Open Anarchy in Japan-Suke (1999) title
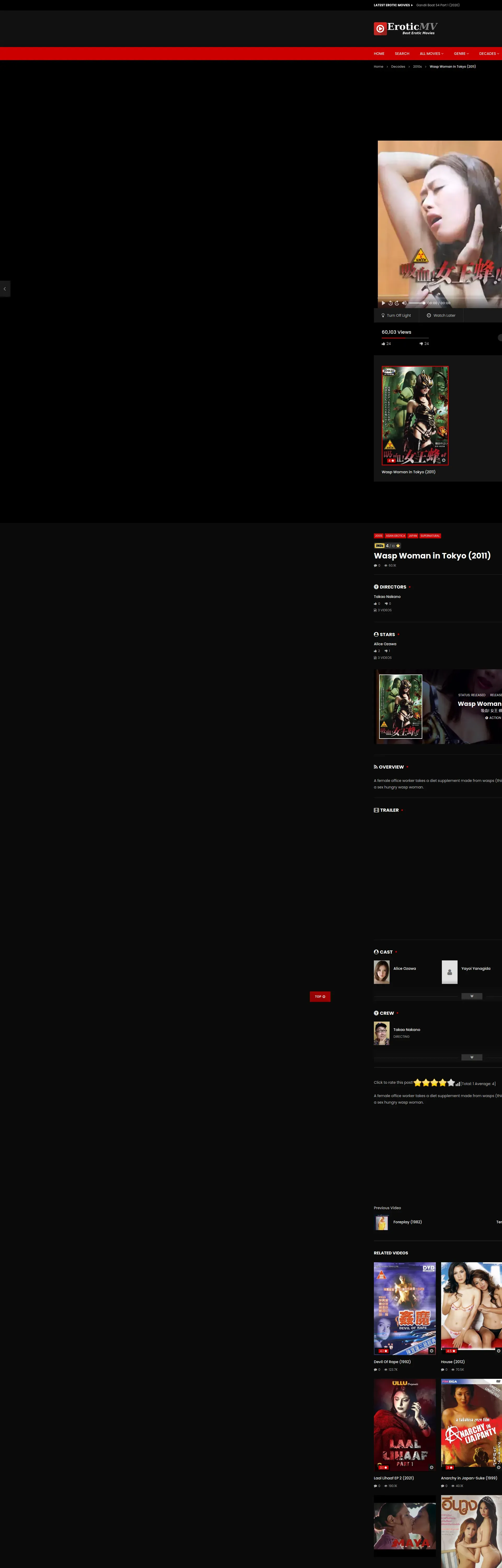 click(x=469, y=1478)
